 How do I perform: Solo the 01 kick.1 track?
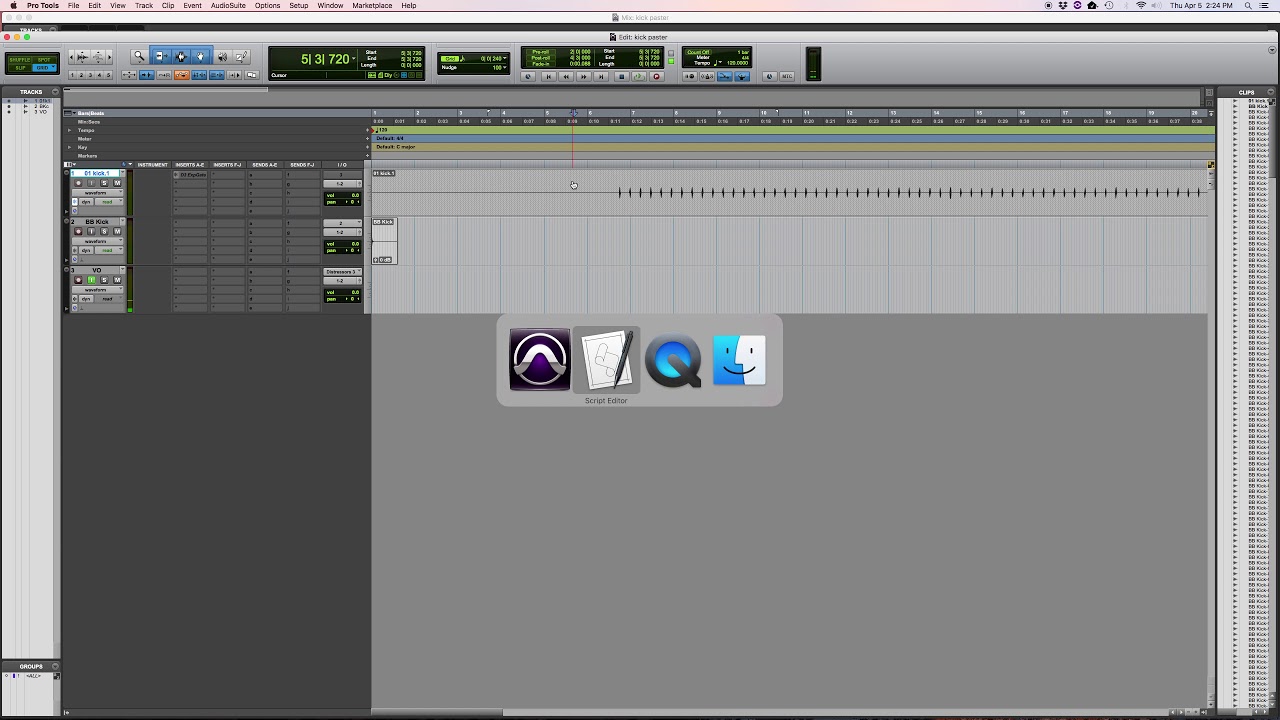click(104, 183)
